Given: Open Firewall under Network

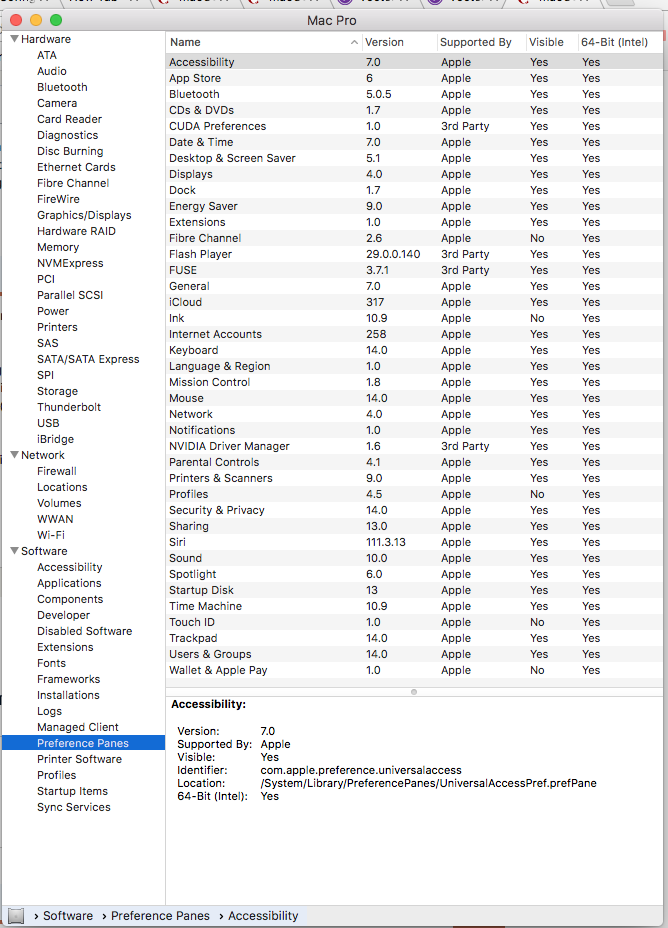Looking at the screenshot, I should pos(57,471).
